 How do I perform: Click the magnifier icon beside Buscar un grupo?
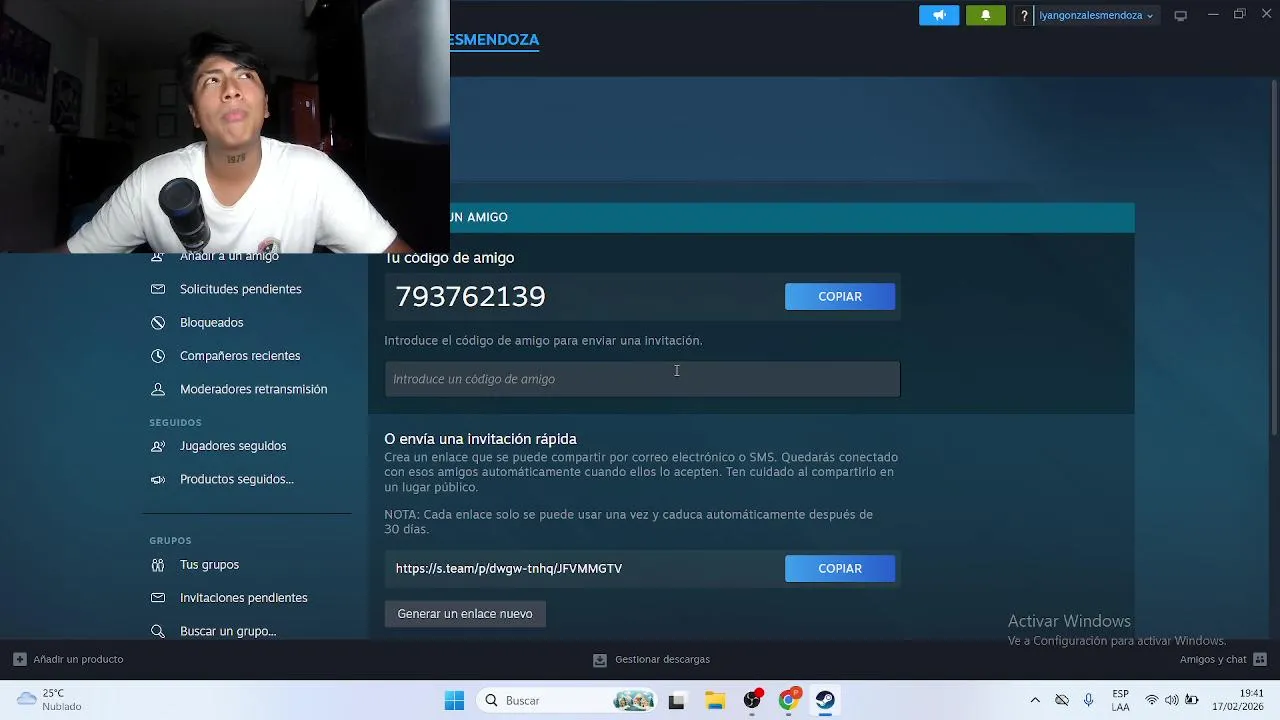[158, 631]
